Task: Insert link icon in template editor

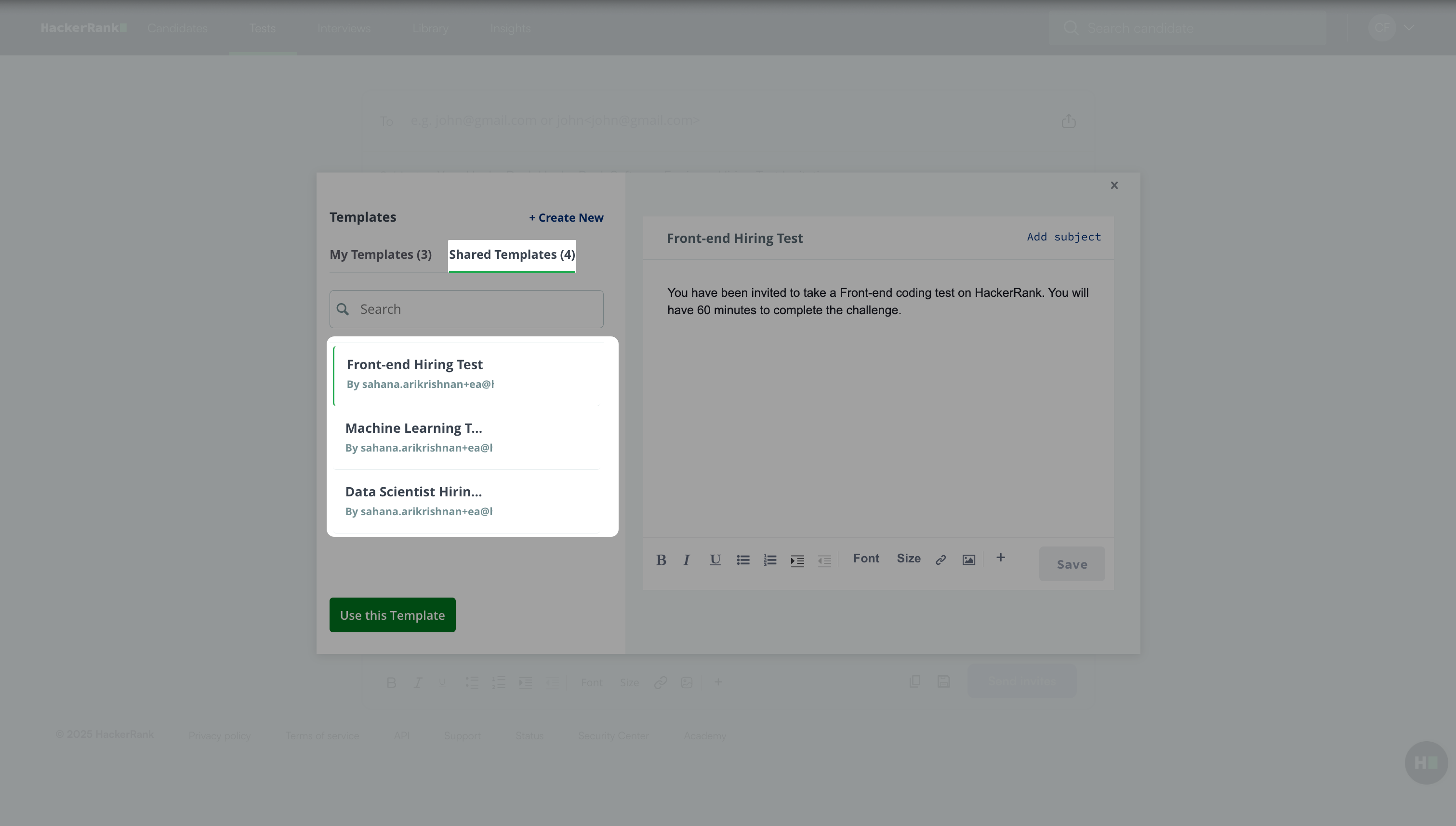Action: 940,560
